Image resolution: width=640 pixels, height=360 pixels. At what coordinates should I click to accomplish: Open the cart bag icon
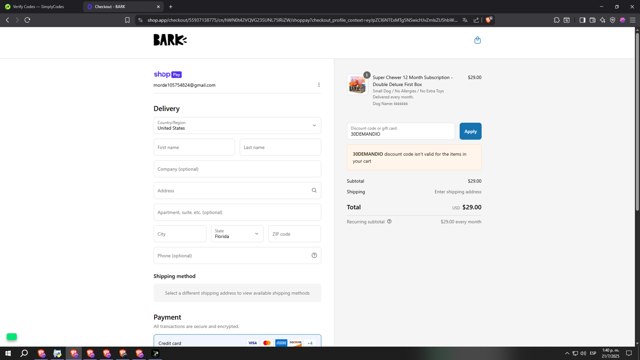(x=477, y=40)
